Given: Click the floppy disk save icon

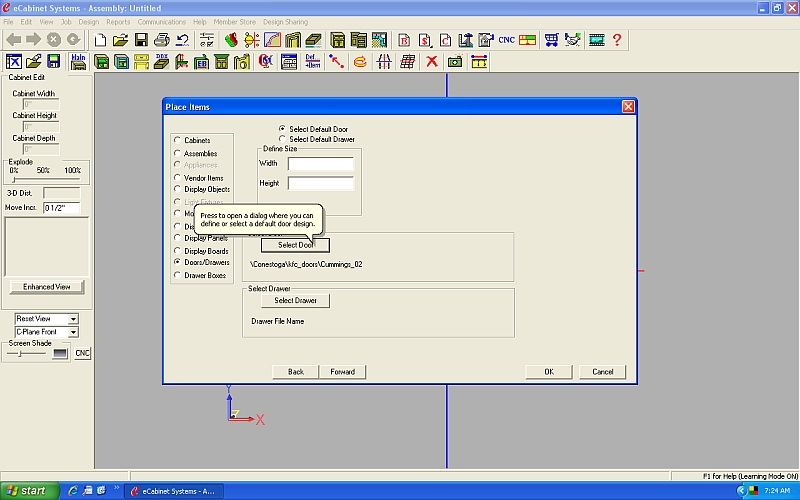Looking at the screenshot, I should [x=141, y=40].
